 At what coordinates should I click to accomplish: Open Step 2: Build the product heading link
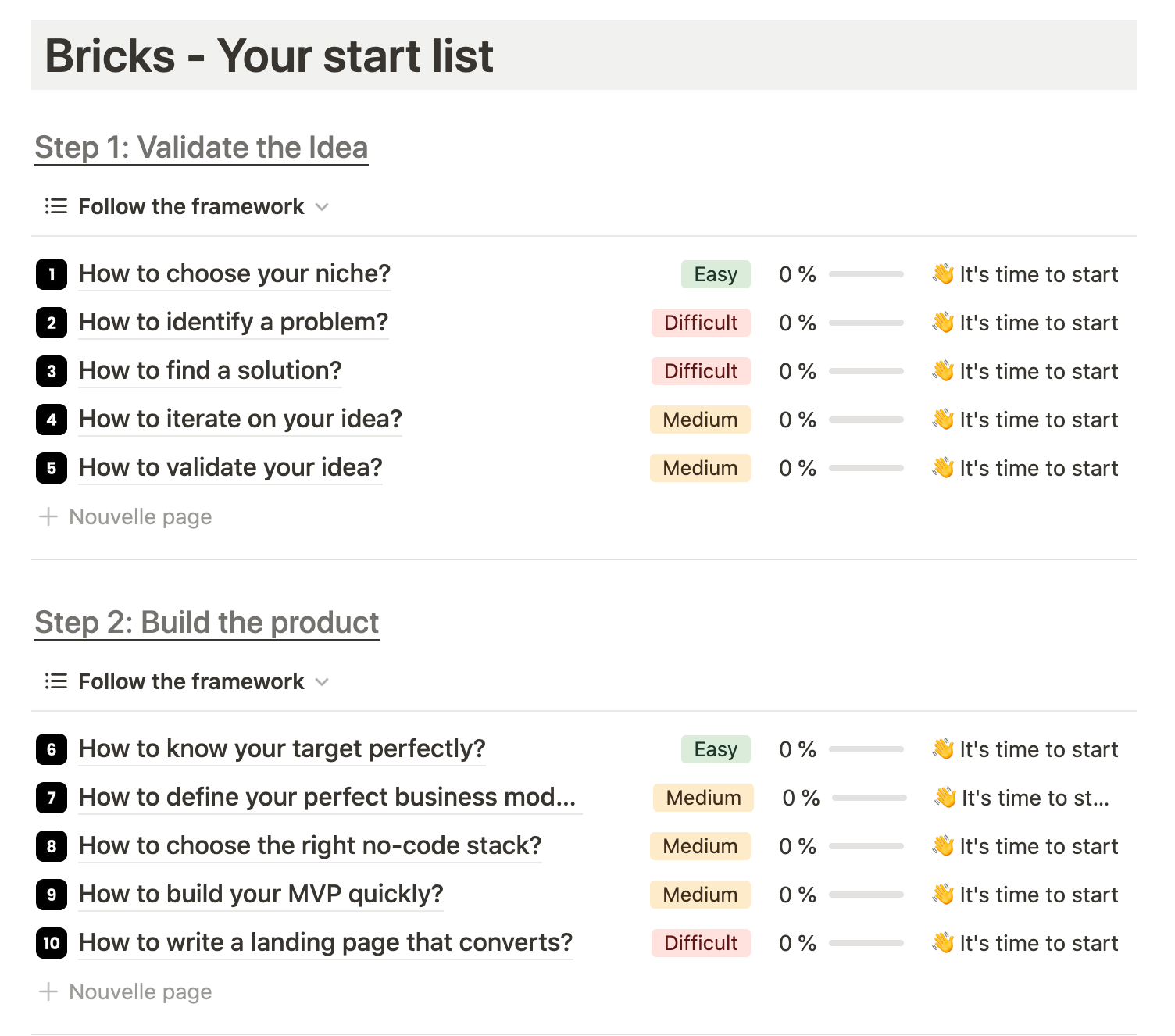[207, 623]
